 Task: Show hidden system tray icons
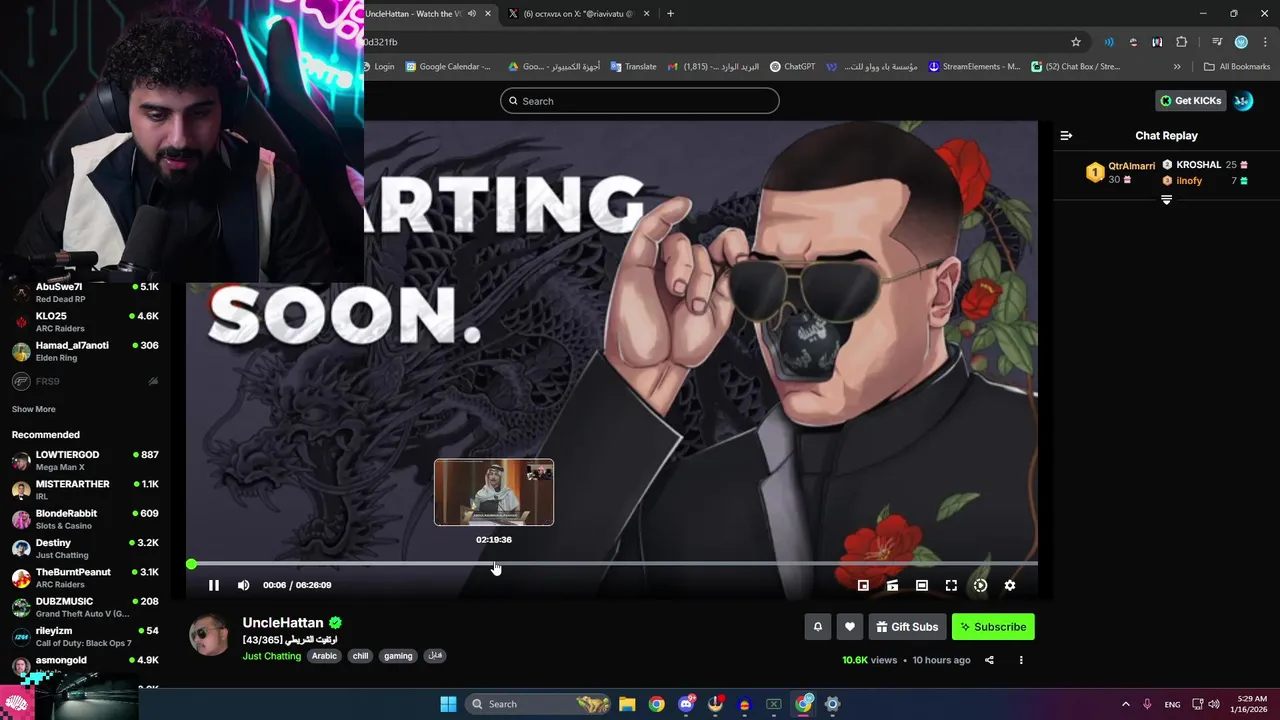pos(1125,704)
